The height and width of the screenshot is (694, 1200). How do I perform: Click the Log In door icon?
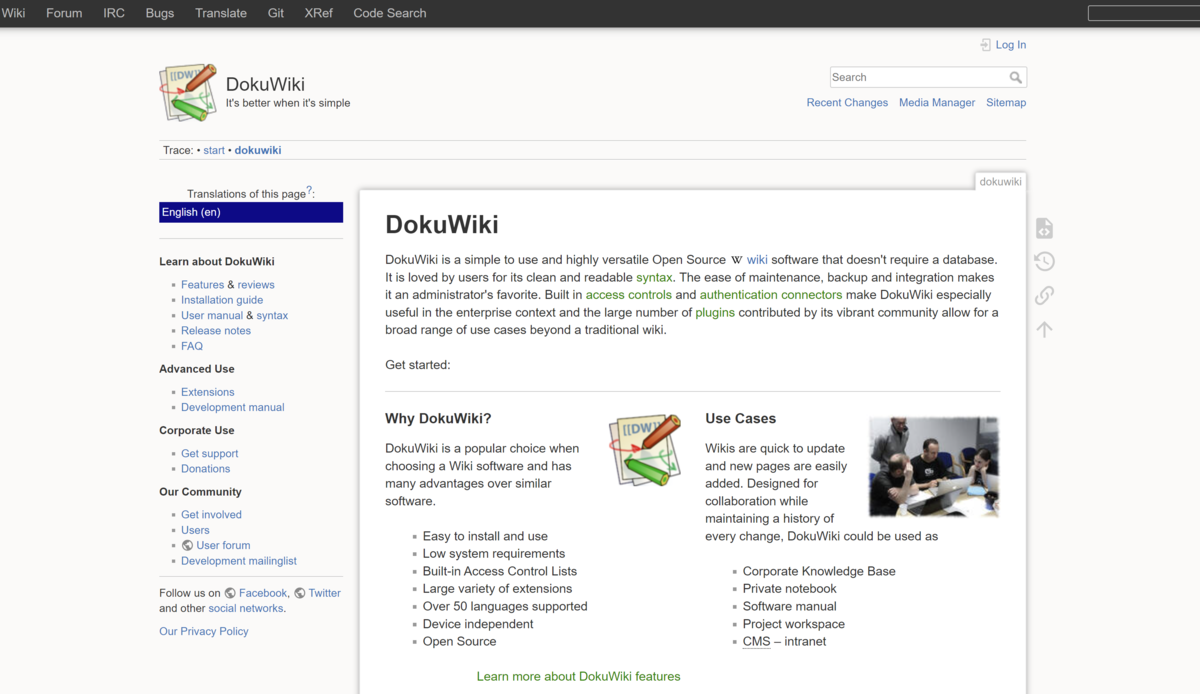[986, 45]
